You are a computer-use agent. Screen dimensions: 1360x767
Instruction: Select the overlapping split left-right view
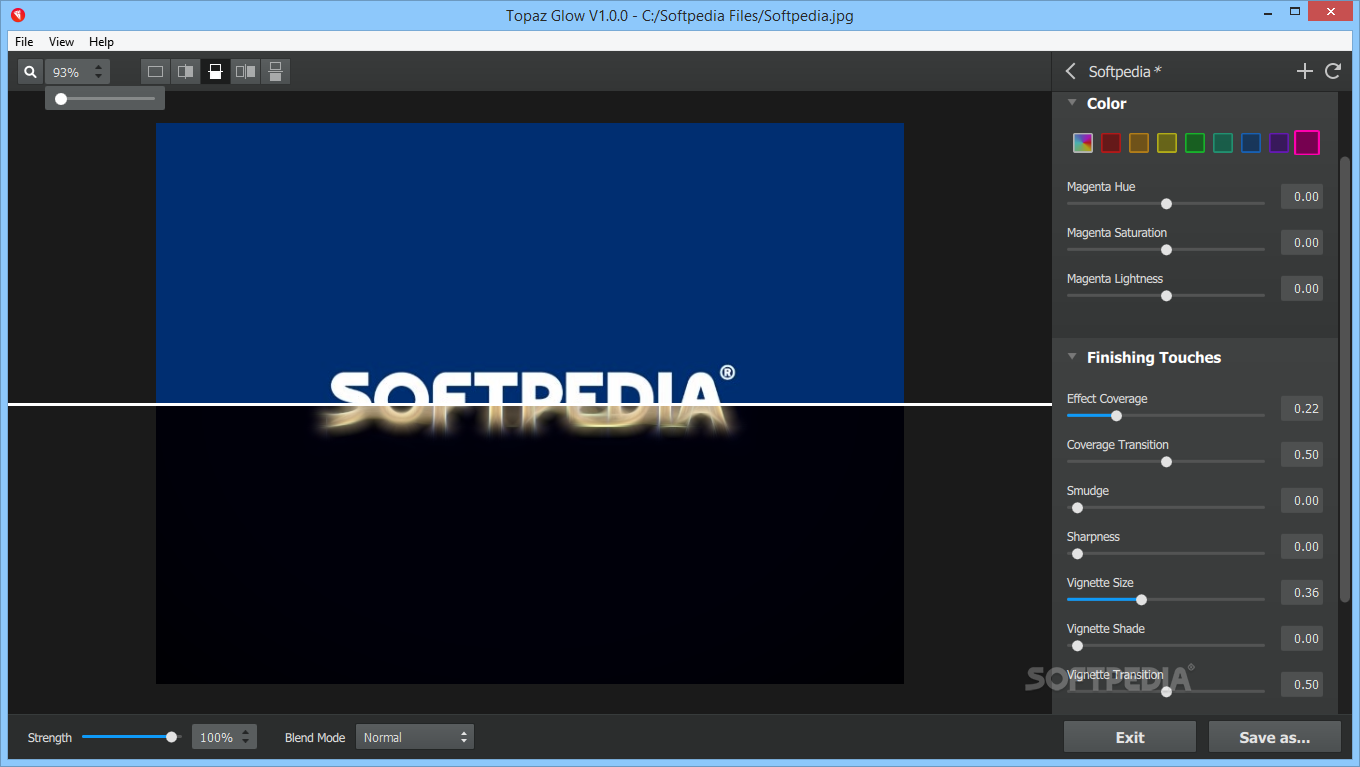[185, 71]
